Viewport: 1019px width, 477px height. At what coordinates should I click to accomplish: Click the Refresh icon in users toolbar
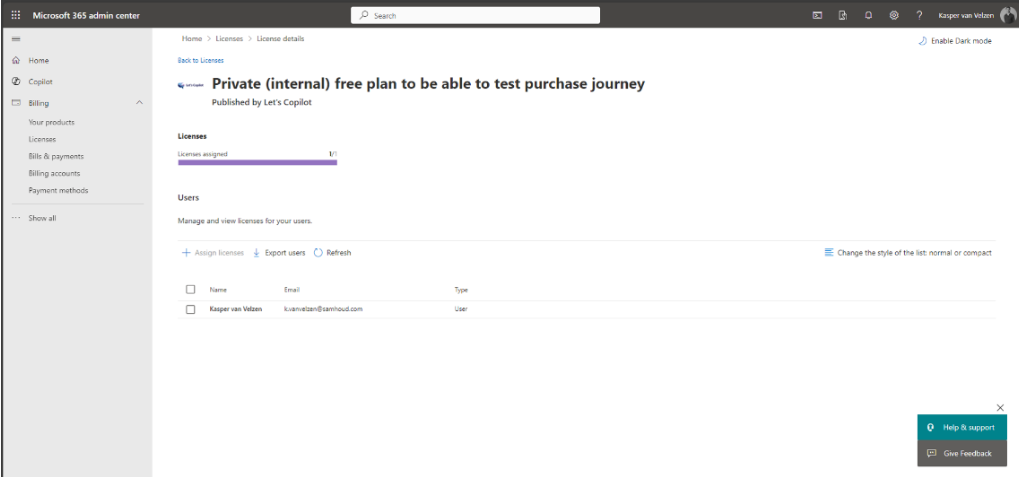pyautogui.click(x=318, y=253)
